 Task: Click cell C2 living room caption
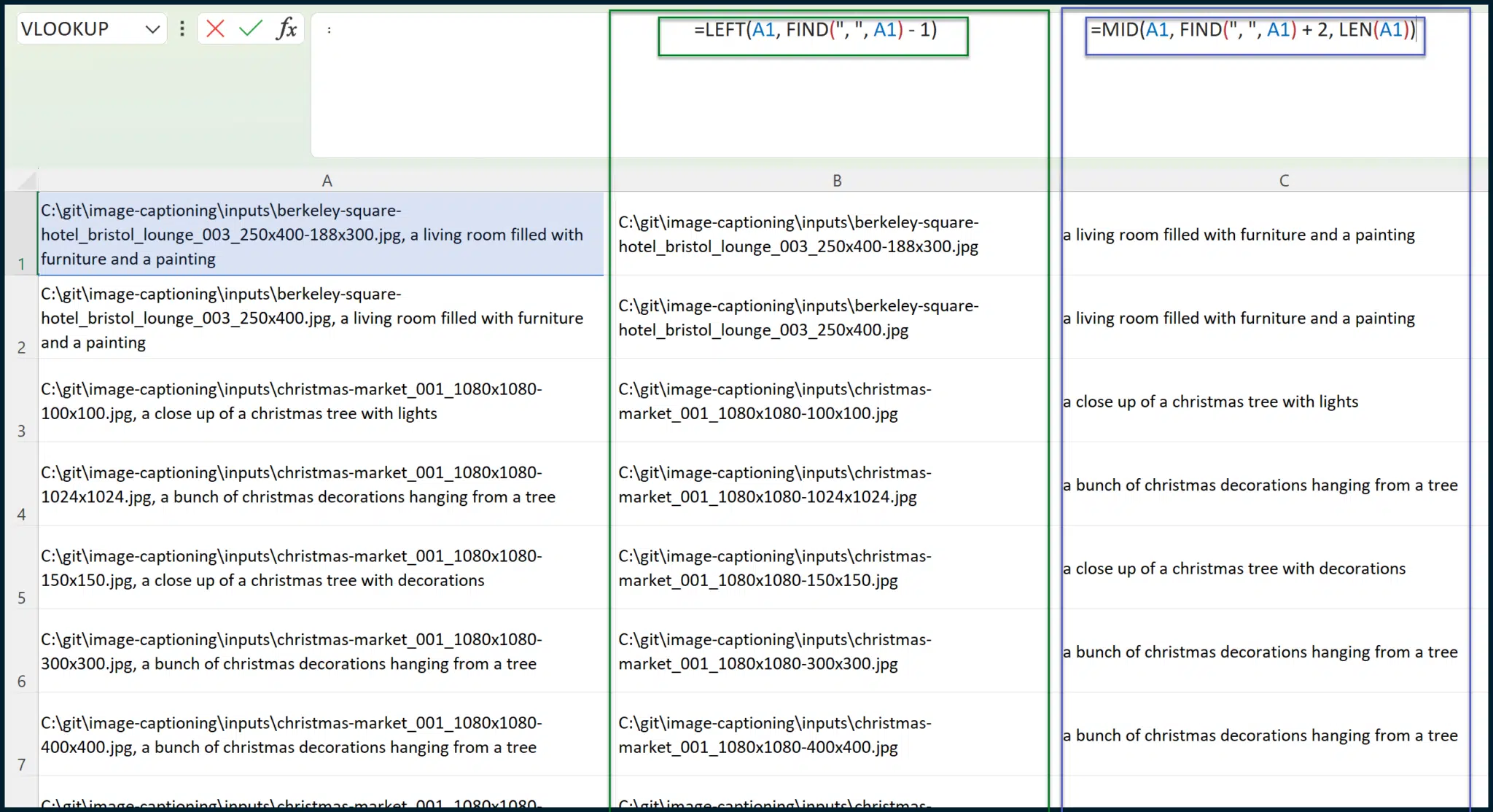point(1274,317)
